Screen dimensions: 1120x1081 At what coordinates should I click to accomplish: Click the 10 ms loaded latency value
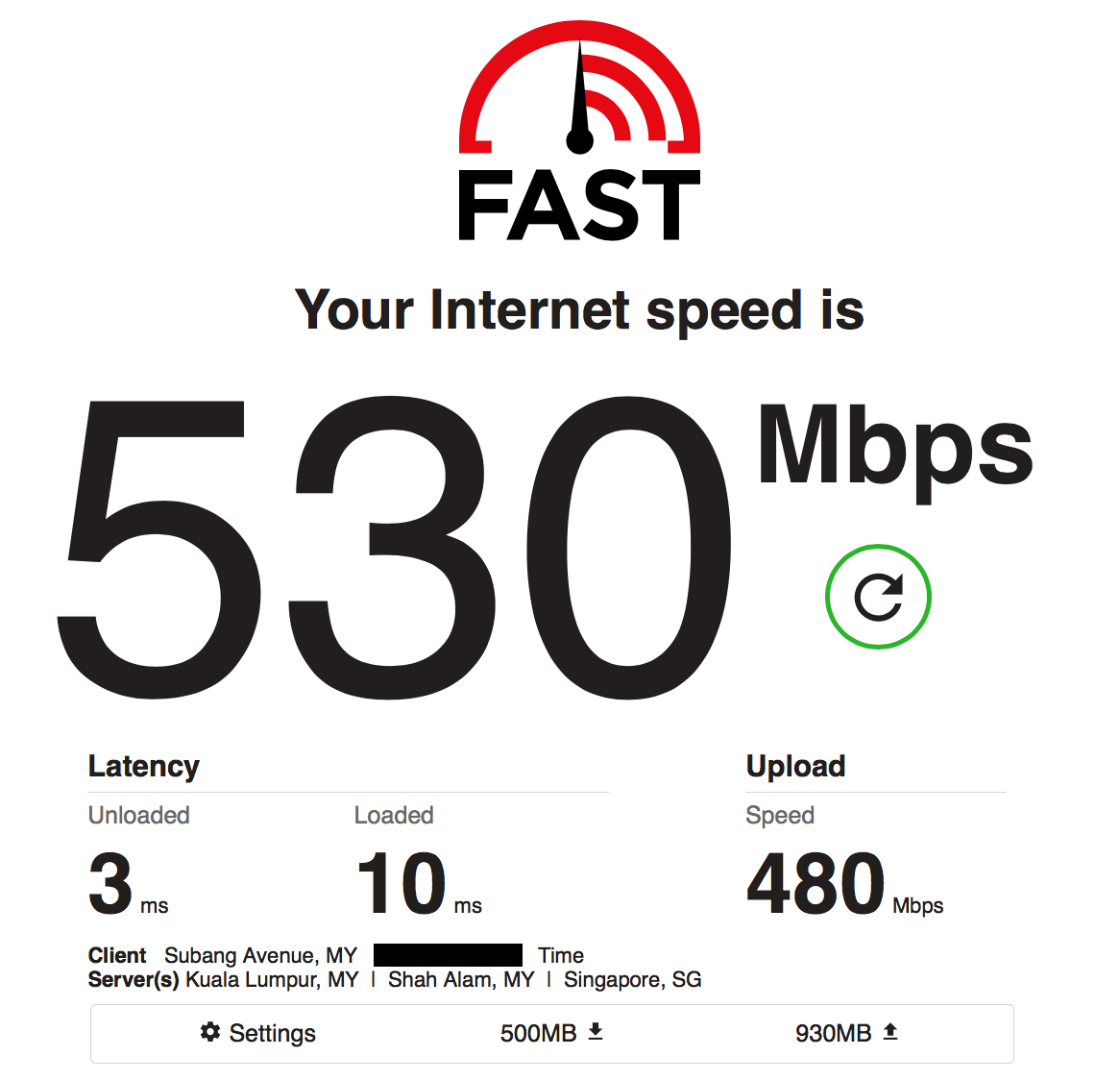(x=420, y=884)
